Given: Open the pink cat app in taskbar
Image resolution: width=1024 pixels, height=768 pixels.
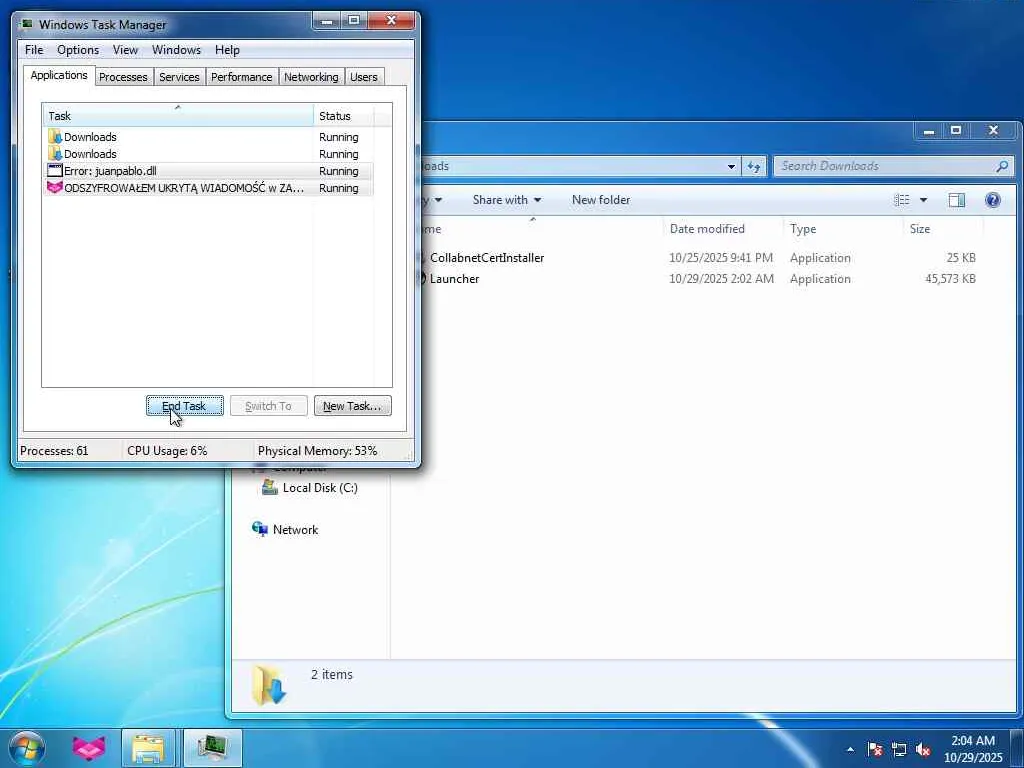Looking at the screenshot, I should [x=89, y=748].
